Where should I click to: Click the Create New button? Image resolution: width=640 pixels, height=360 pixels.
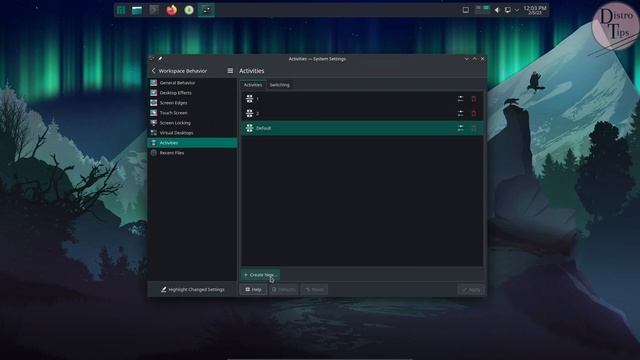(x=260, y=275)
